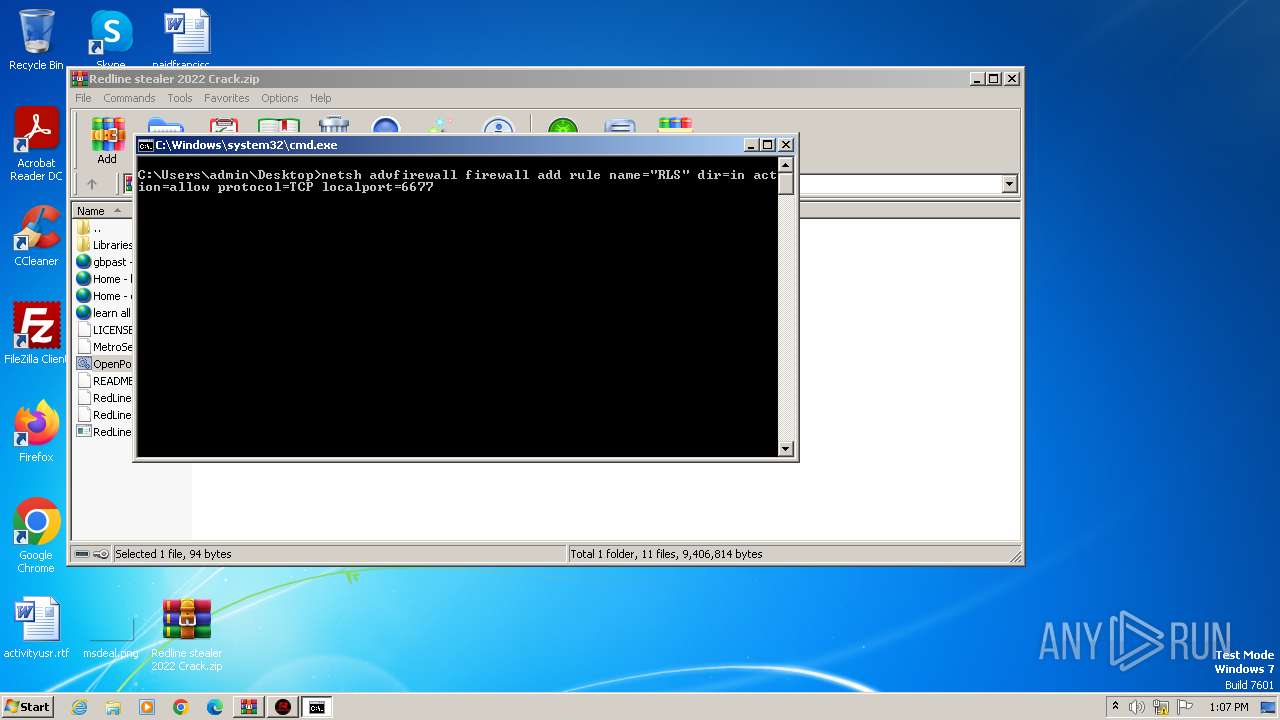
Task: Open Windows Media Player from taskbar
Action: [147, 707]
